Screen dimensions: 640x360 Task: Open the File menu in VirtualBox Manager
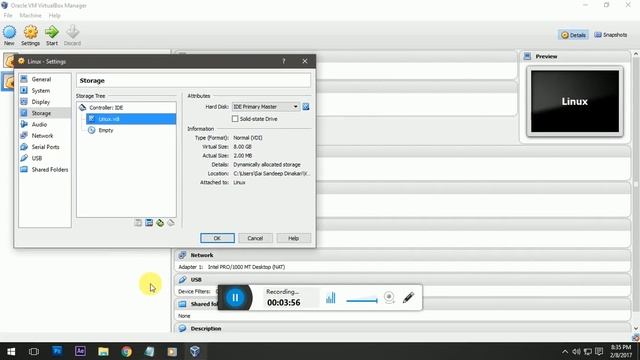(8, 16)
